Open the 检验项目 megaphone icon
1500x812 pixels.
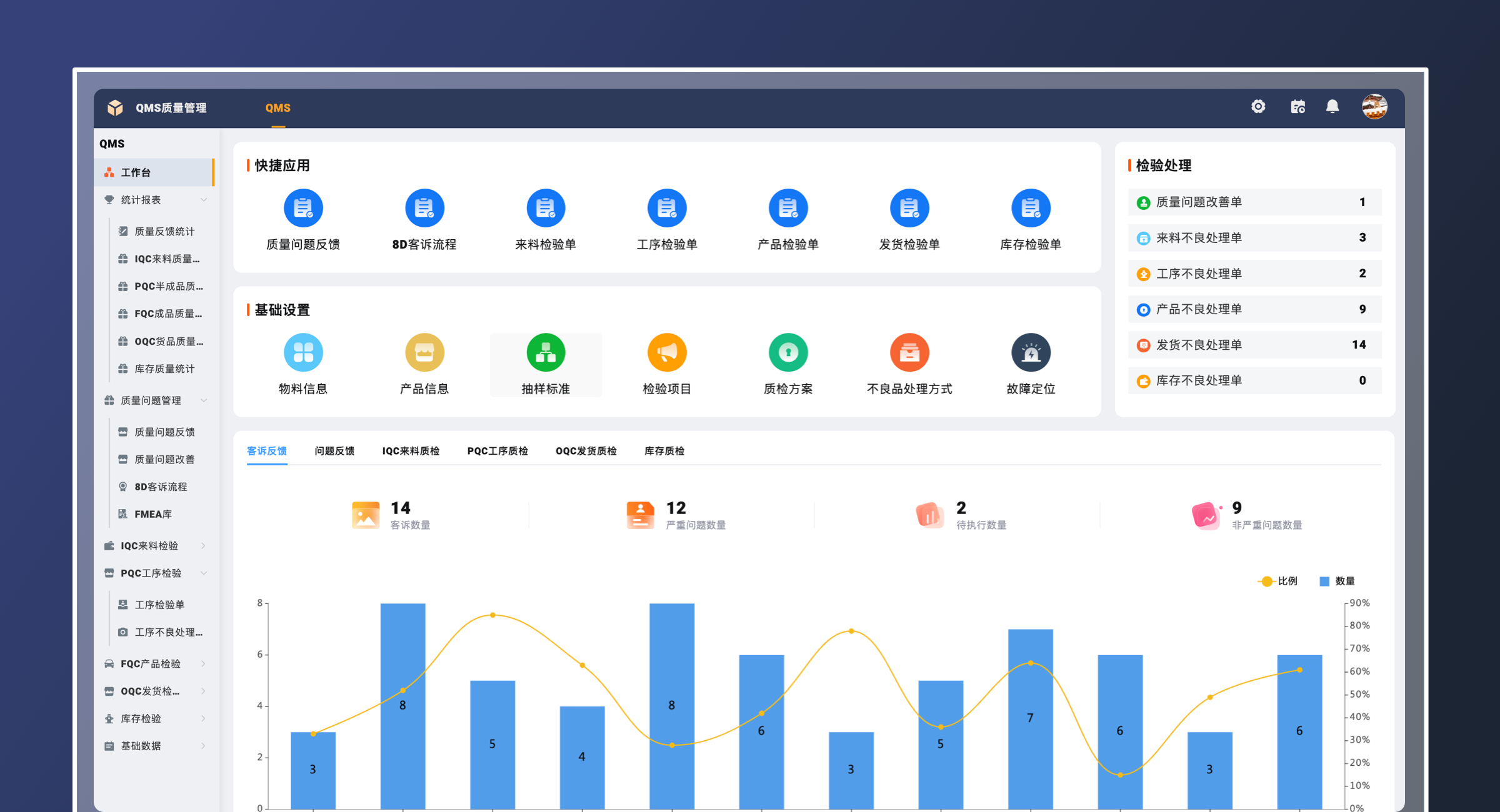pos(667,352)
